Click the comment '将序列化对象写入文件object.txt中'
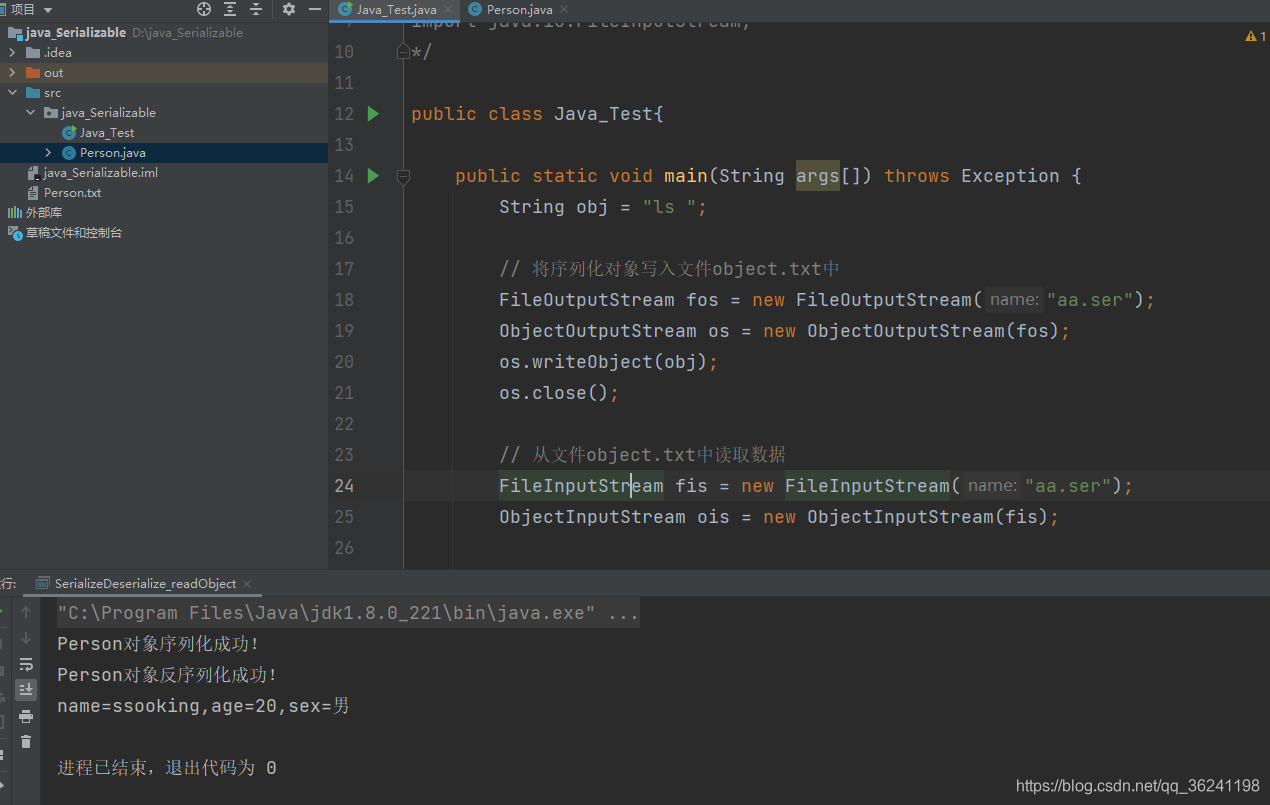 [x=686, y=269]
